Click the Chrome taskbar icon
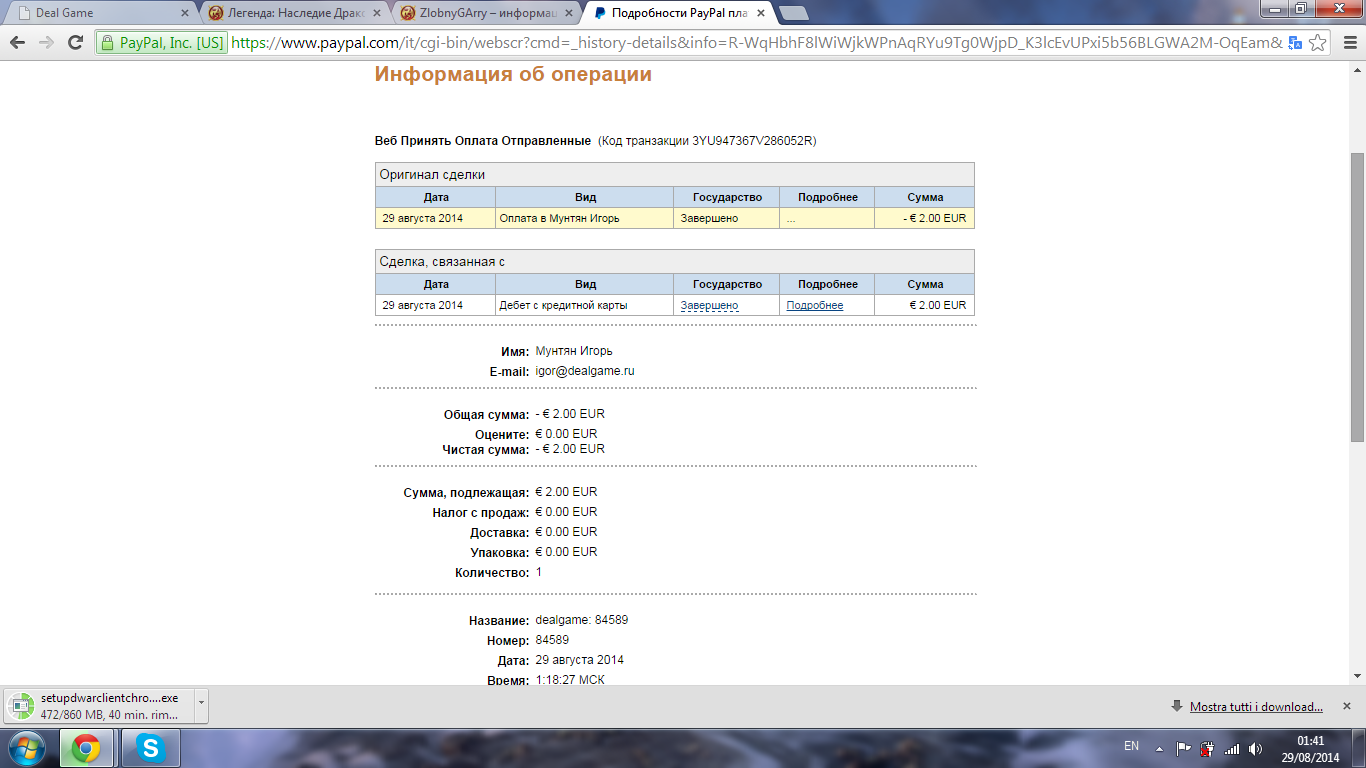Image resolution: width=1366 pixels, height=768 pixels. point(86,748)
